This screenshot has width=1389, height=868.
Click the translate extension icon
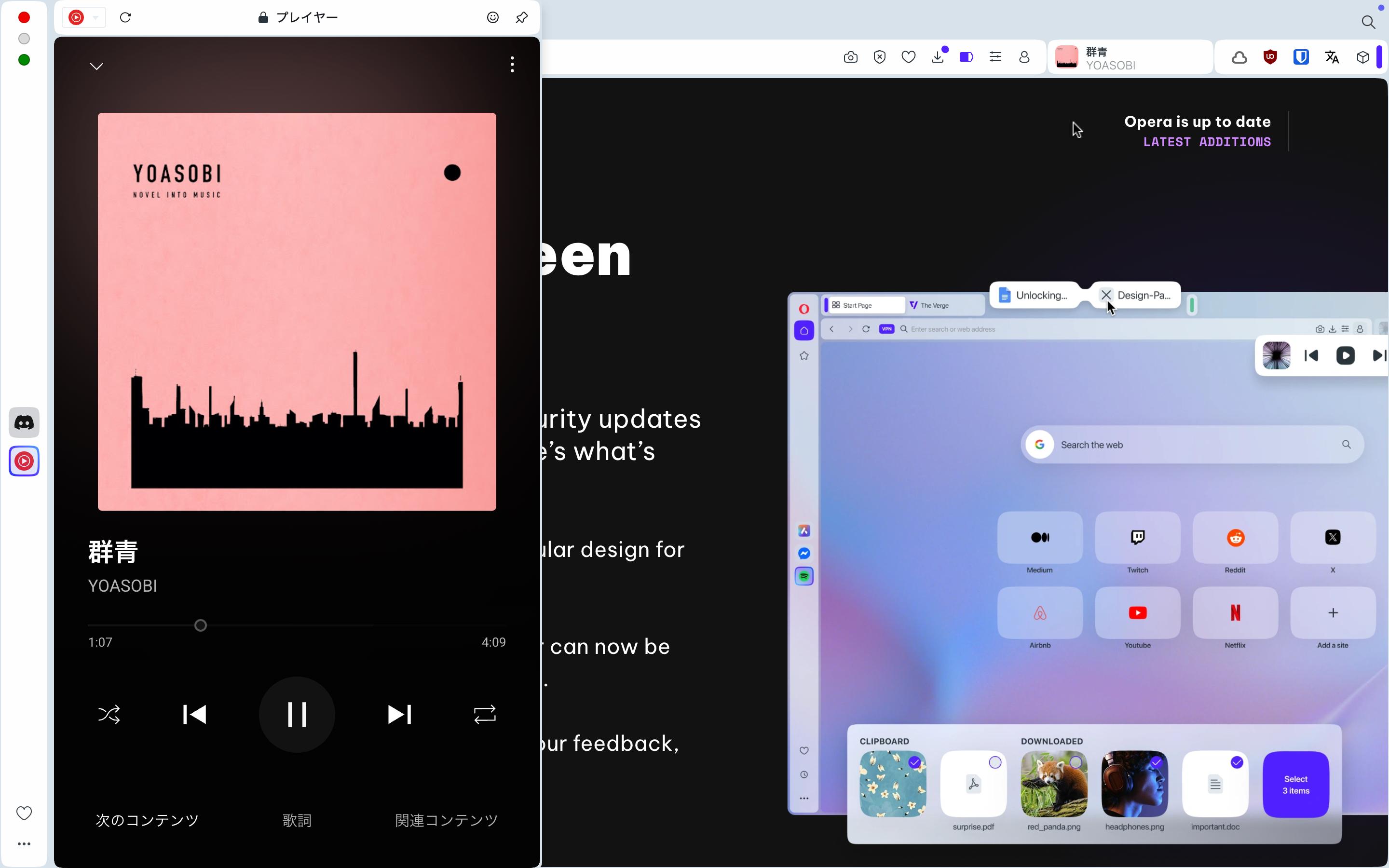tap(1332, 57)
